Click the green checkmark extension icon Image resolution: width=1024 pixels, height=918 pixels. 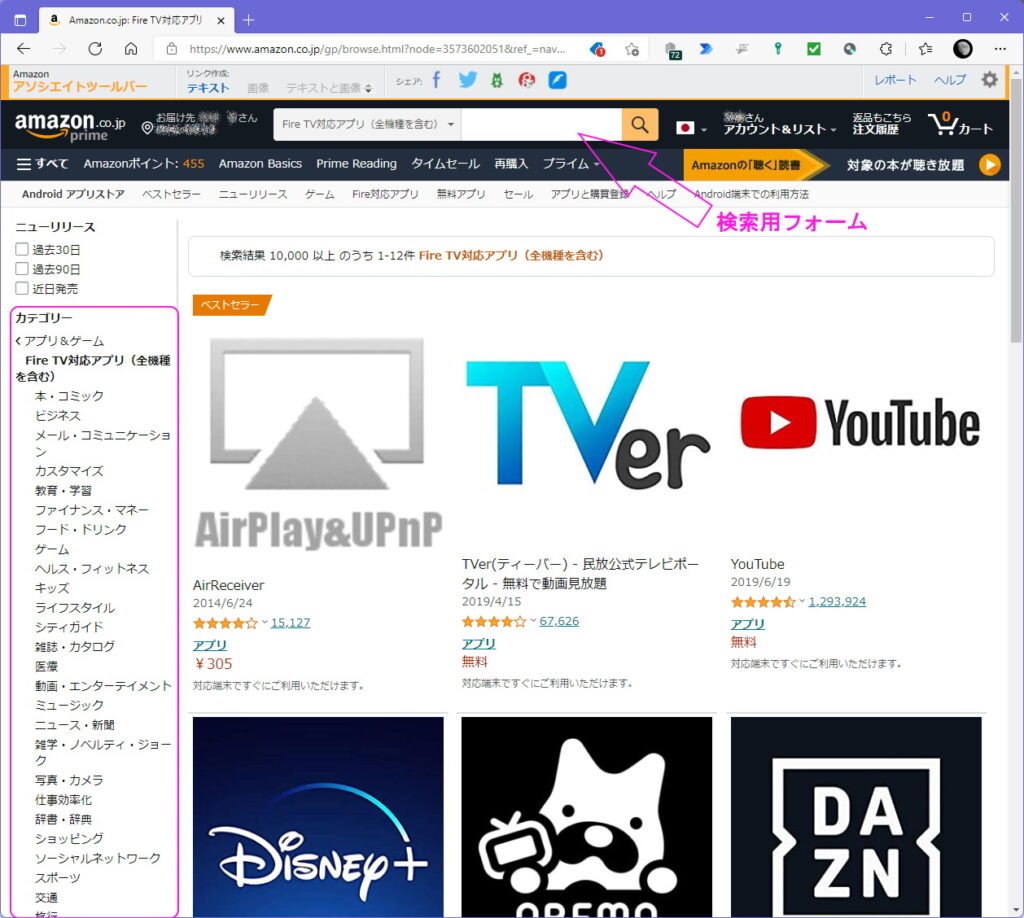click(x=814, y=49)
